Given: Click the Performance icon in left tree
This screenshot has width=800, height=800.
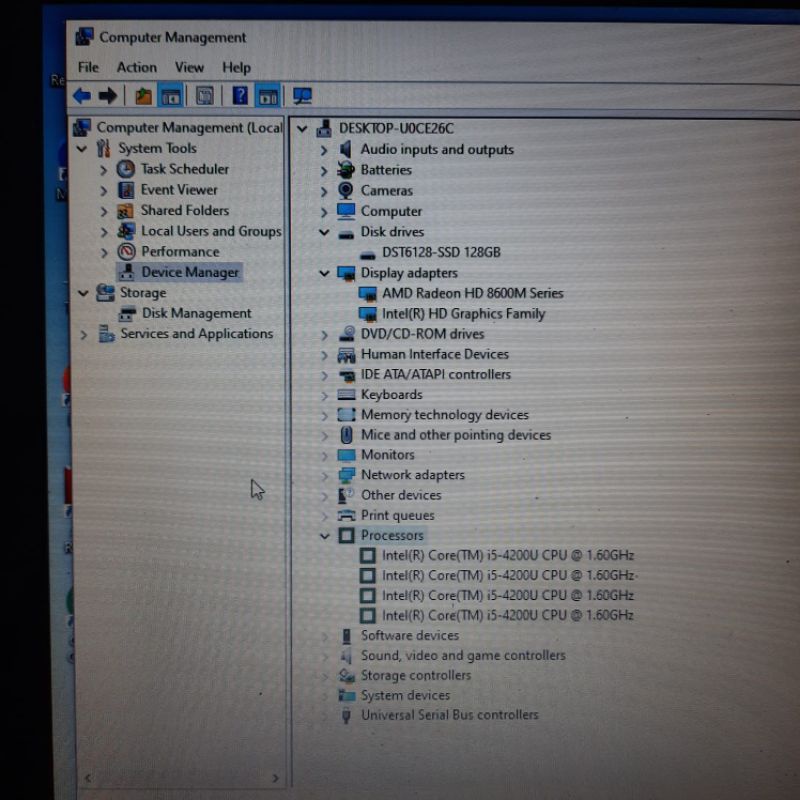Looking at the screenshot, I should [126, 252].
